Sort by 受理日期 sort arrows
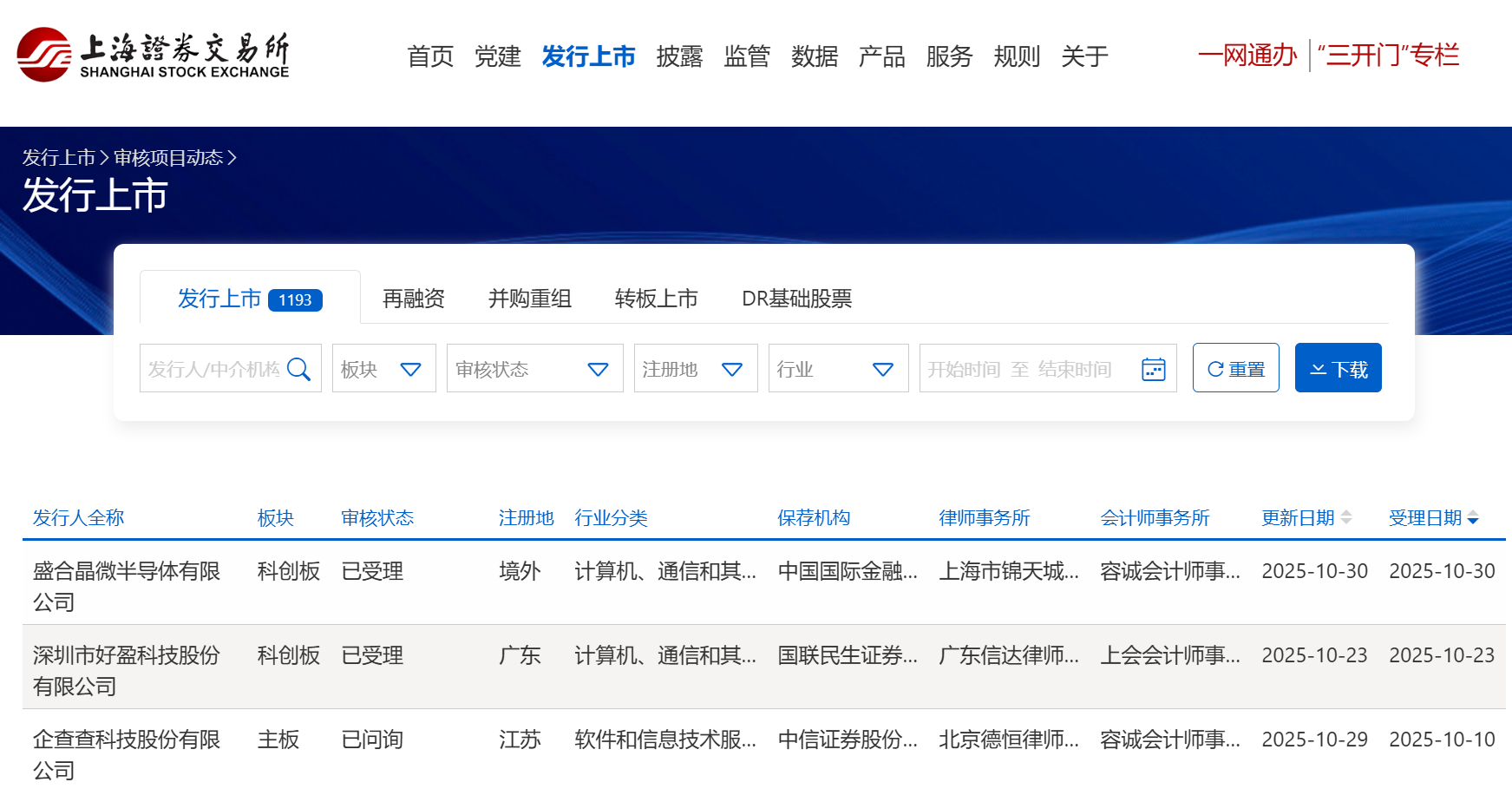Screen dimensions: 1512x789 [x=1473, y=517]
